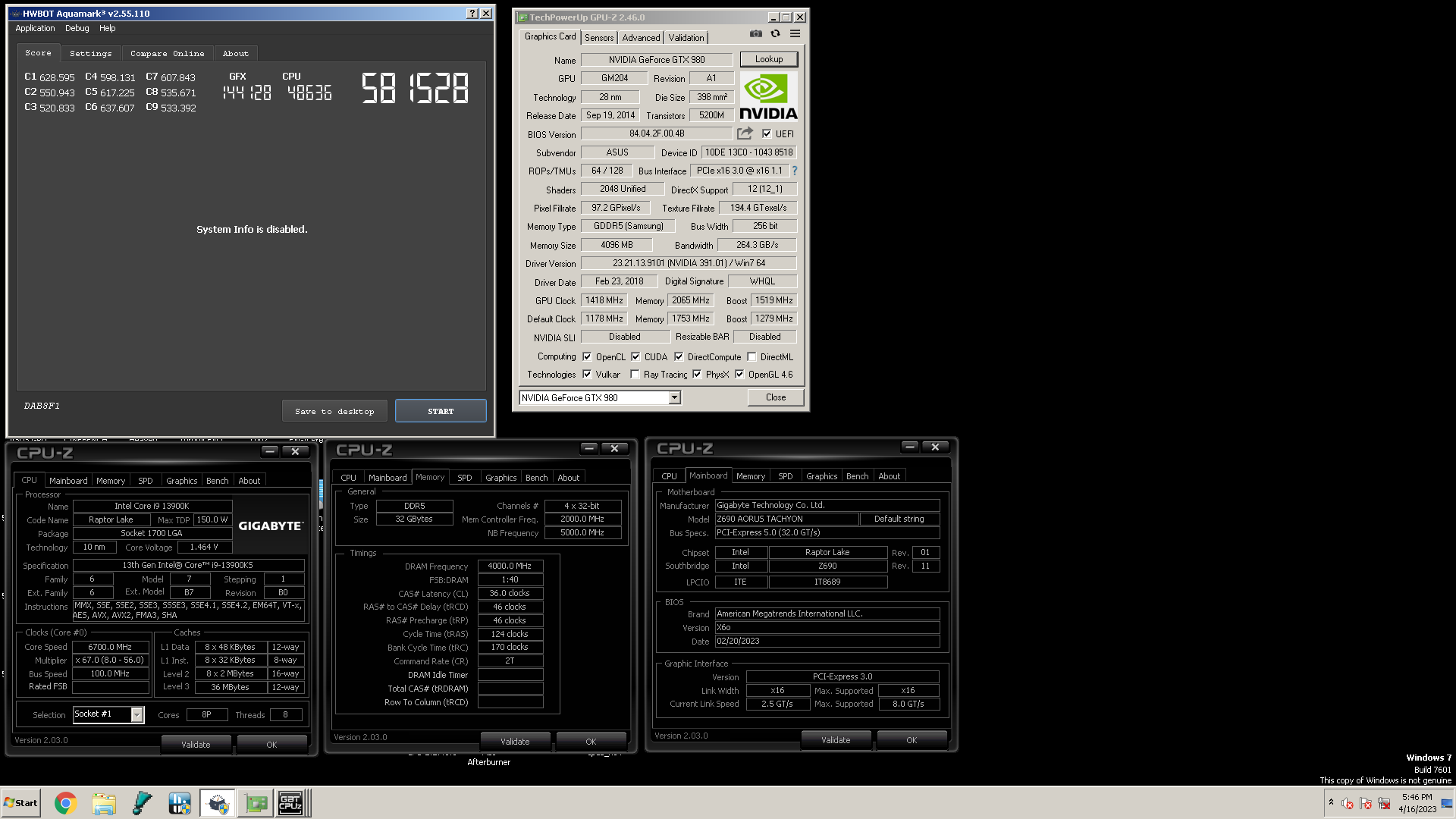
Task: Click the bus interface question mark icon
Action: pyautogui.click(x=795, y=171)
